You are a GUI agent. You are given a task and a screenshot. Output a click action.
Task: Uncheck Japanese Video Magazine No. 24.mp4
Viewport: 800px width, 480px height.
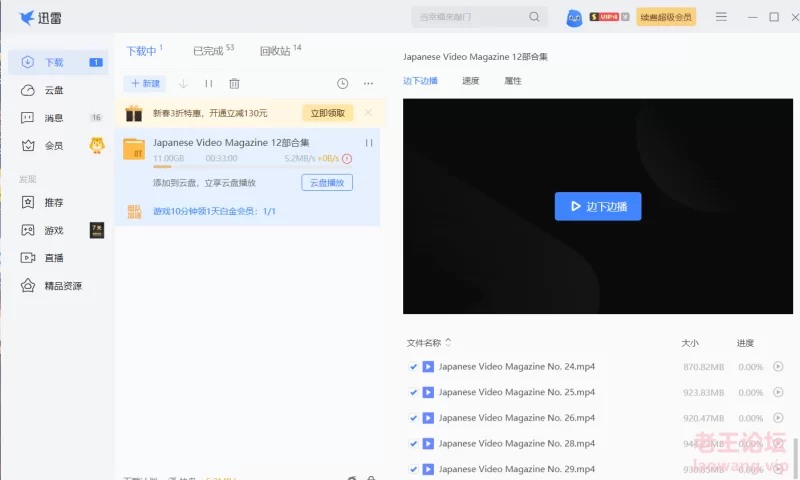pos(413,367)
